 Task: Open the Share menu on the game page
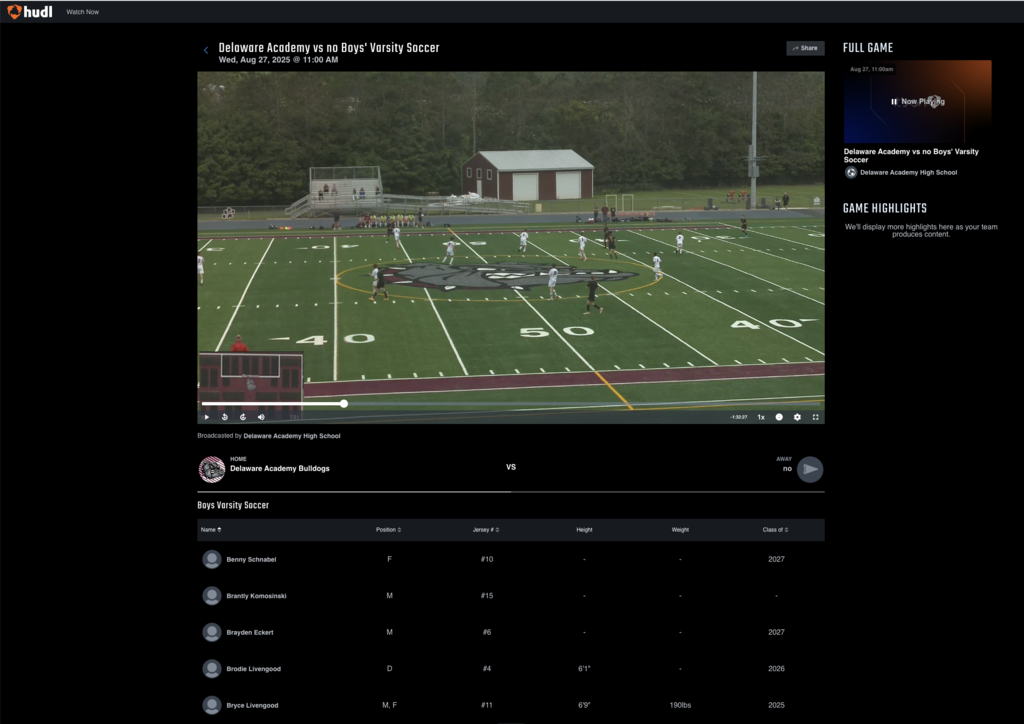click(805, 48)
